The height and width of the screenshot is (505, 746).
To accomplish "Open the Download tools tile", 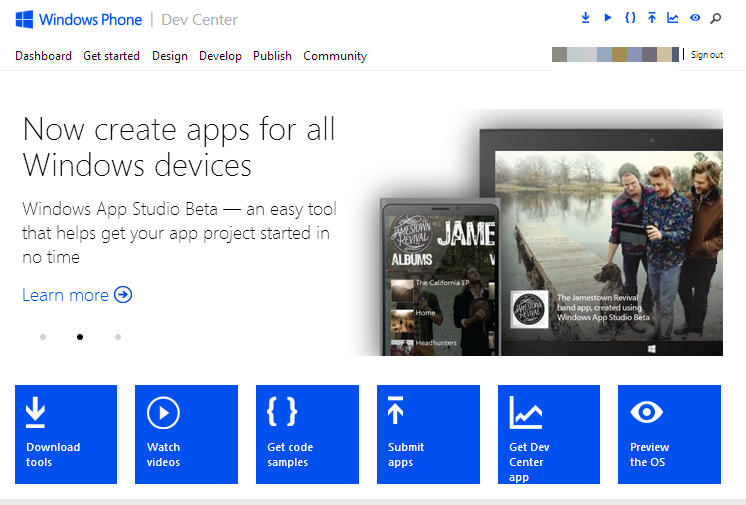I will tap(66, 434).
